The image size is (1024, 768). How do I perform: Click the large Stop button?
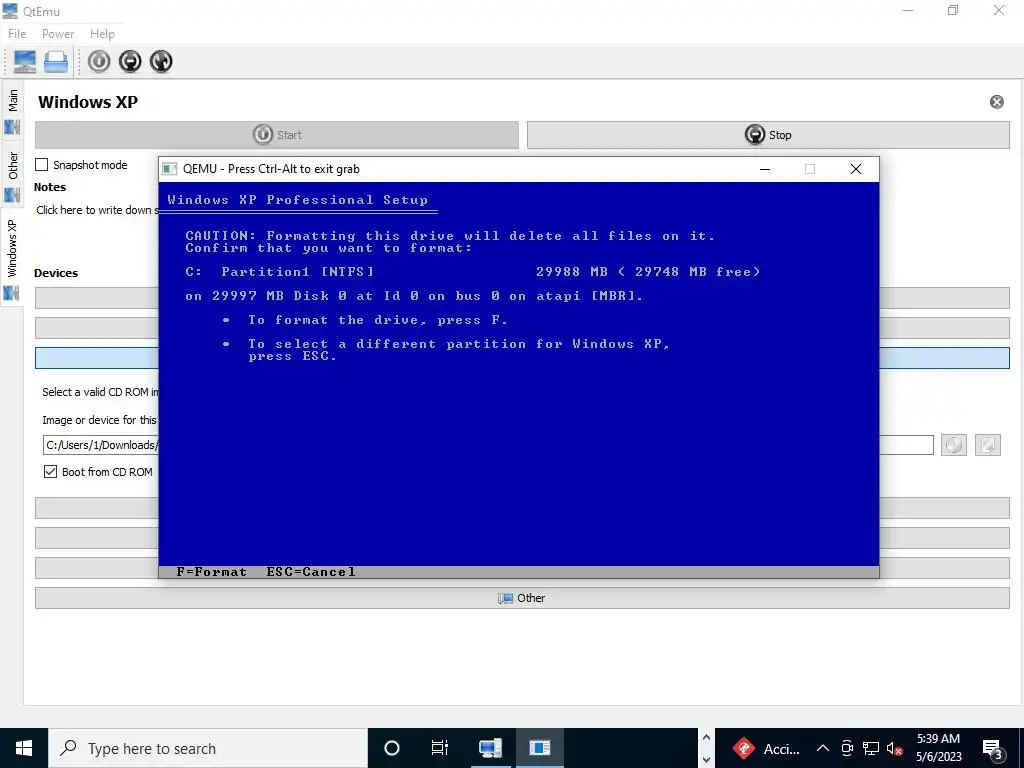click(768, 135)
